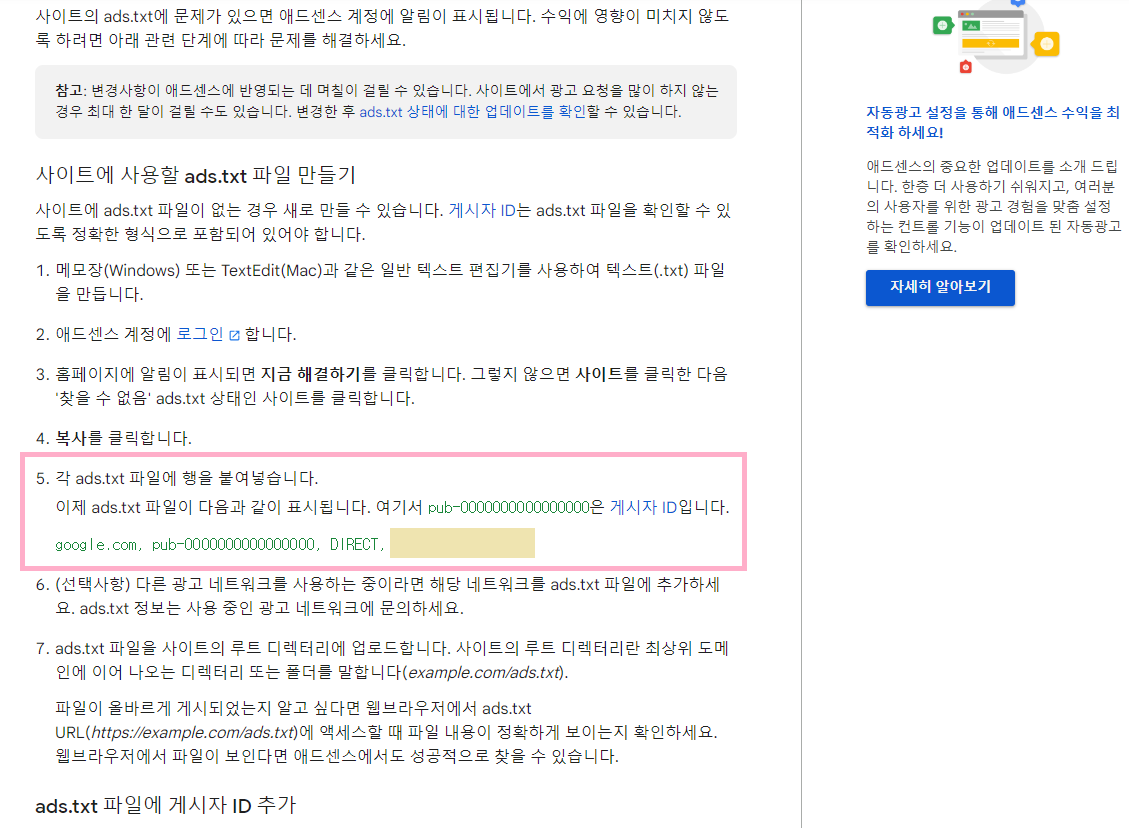1129x828 pixels.
Task: Click the 자세히 알아보기 button
Action: pyautogui.click(x=939, y=287)
